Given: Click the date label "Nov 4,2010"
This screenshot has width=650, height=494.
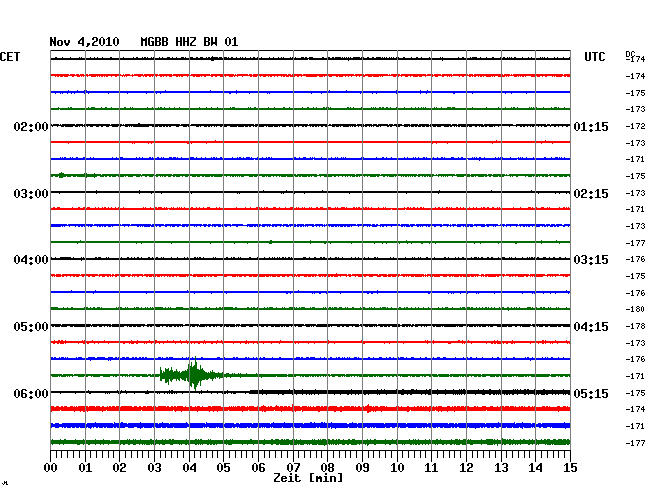Looking at the screenshot, I should [x=84, y=42].
